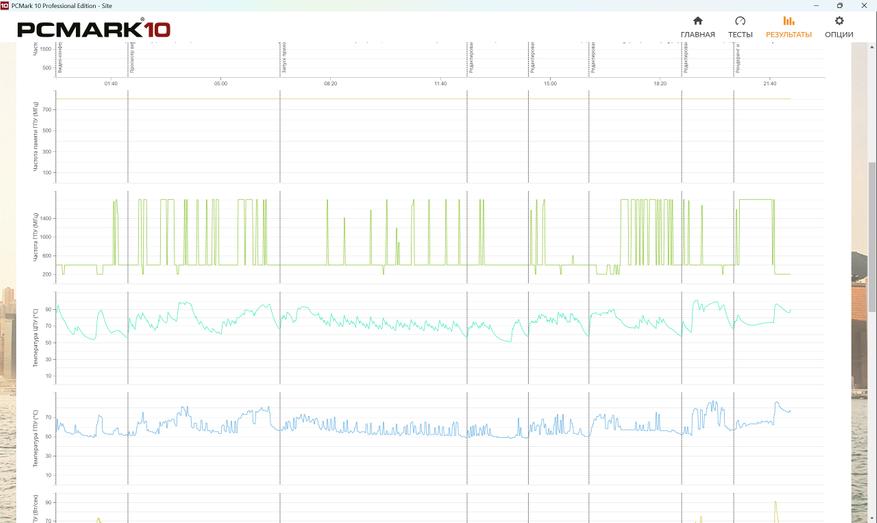Minimize the PCMark 10 window
Image resolution: width=877 pixels, height=523 pixels.
click(x=814, y=5)
